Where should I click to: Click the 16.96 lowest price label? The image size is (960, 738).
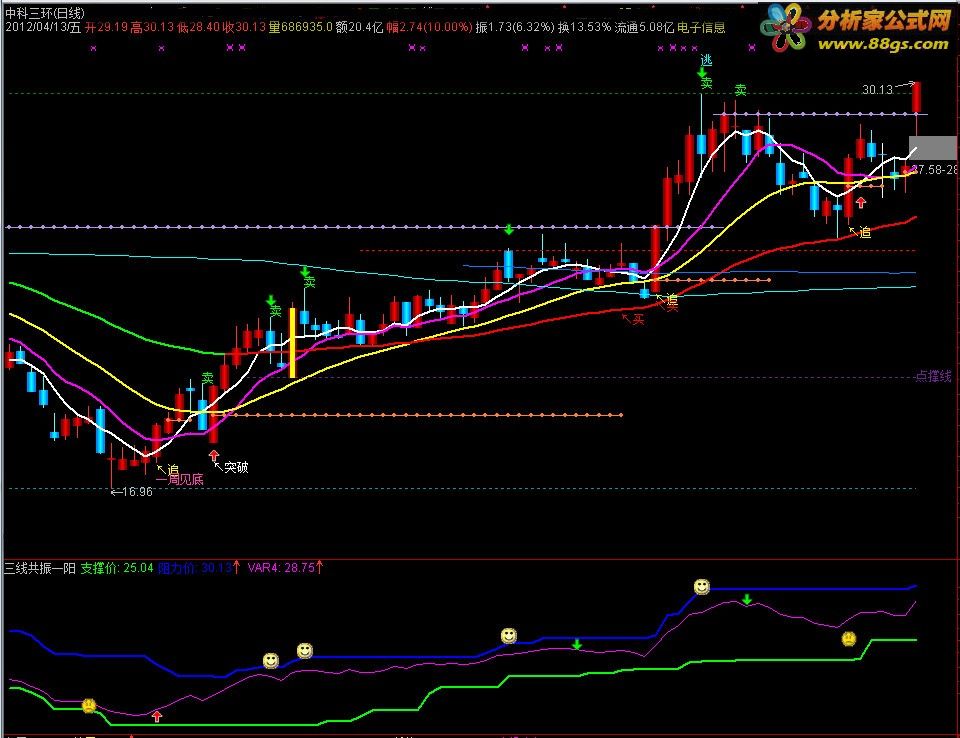tap(137, 492)
